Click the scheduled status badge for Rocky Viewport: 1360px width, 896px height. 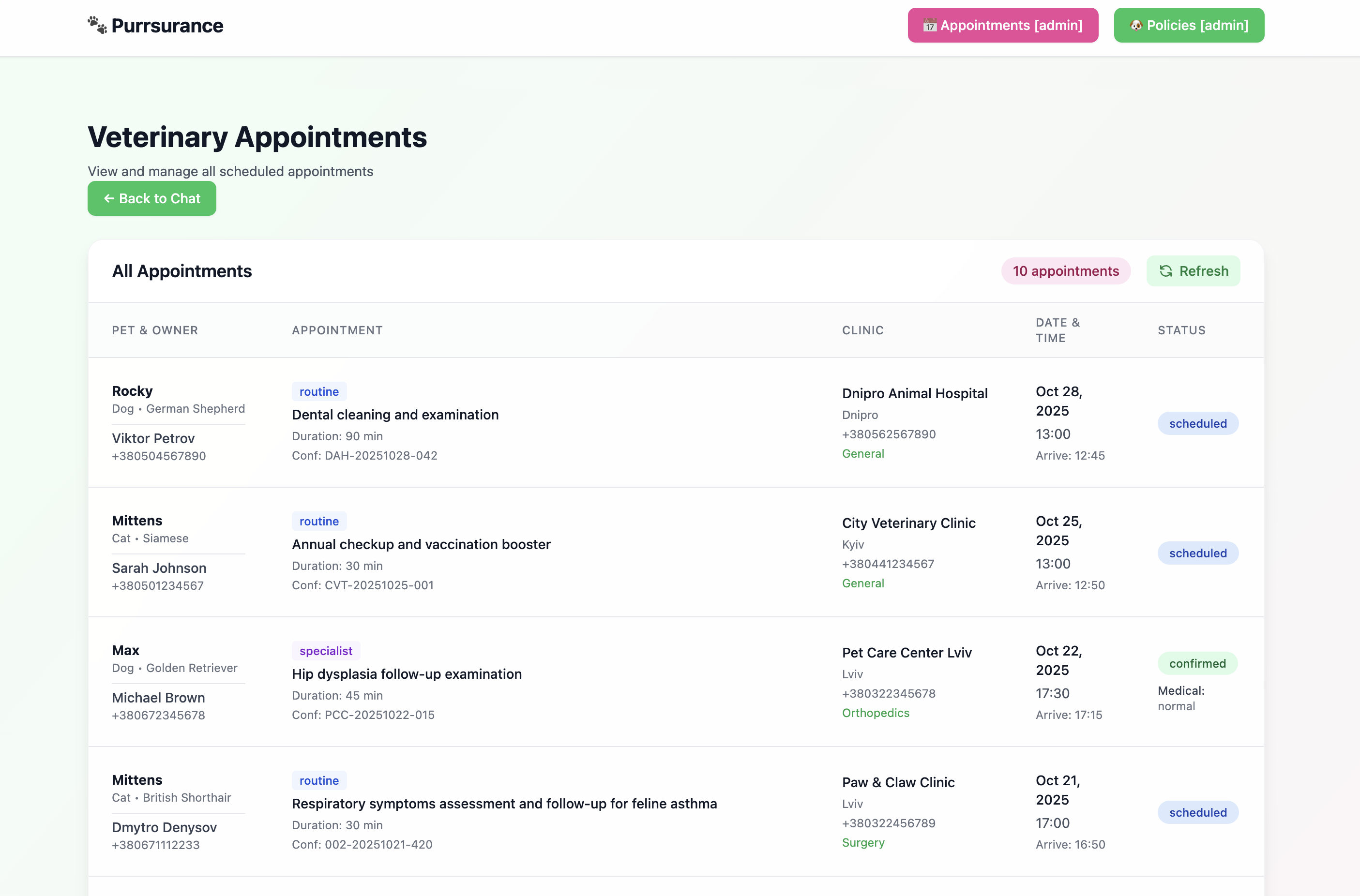(x=1198, y=423)
